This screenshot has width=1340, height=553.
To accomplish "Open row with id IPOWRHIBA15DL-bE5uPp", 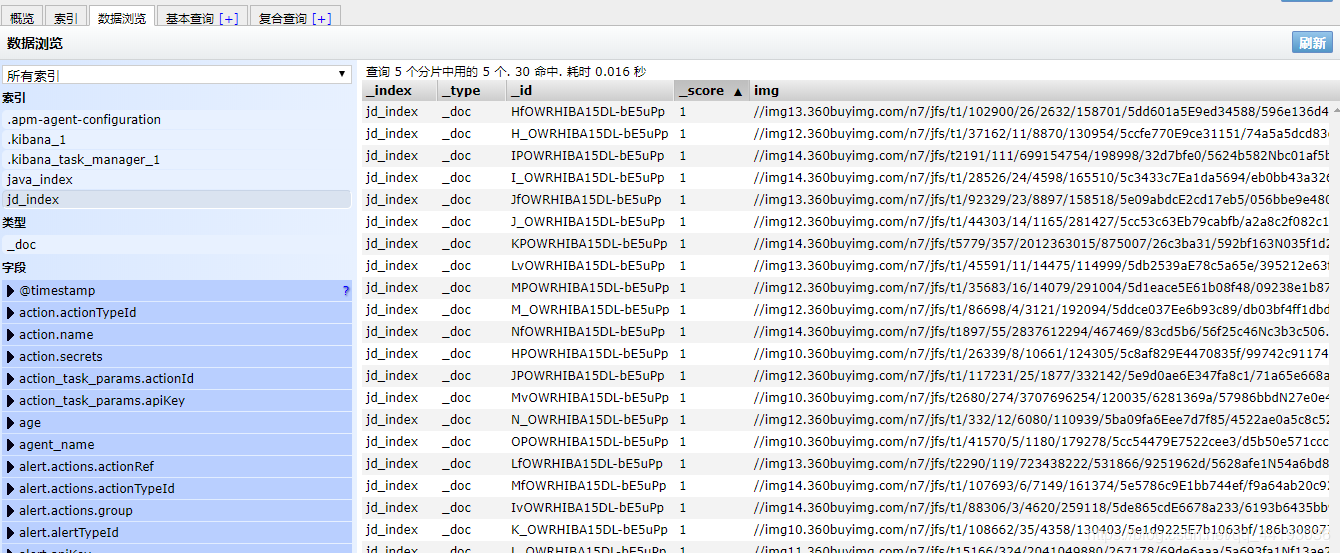I will (850, 155).
